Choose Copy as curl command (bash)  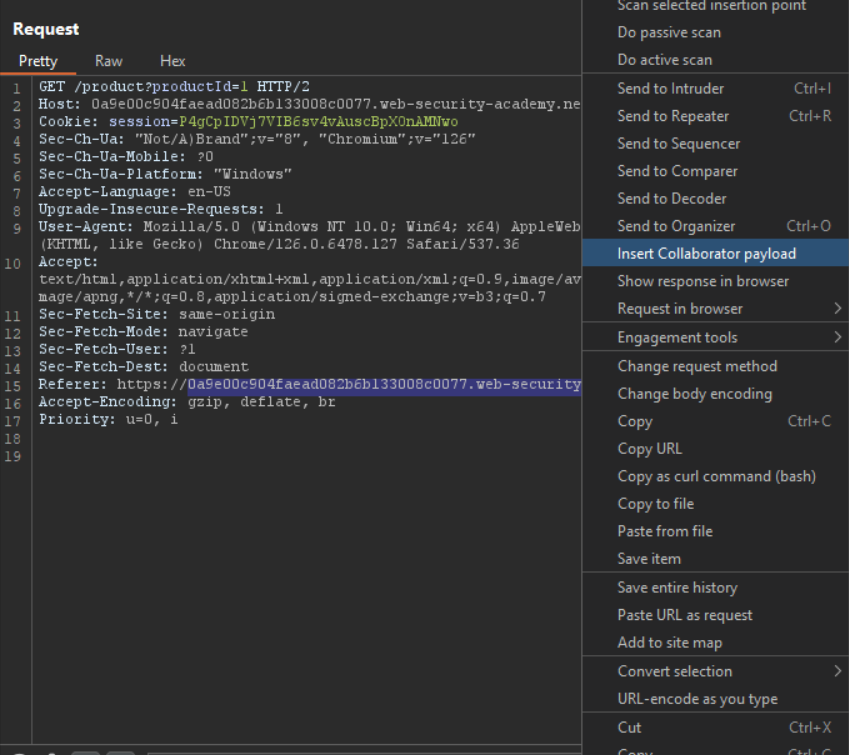point(716,476)
